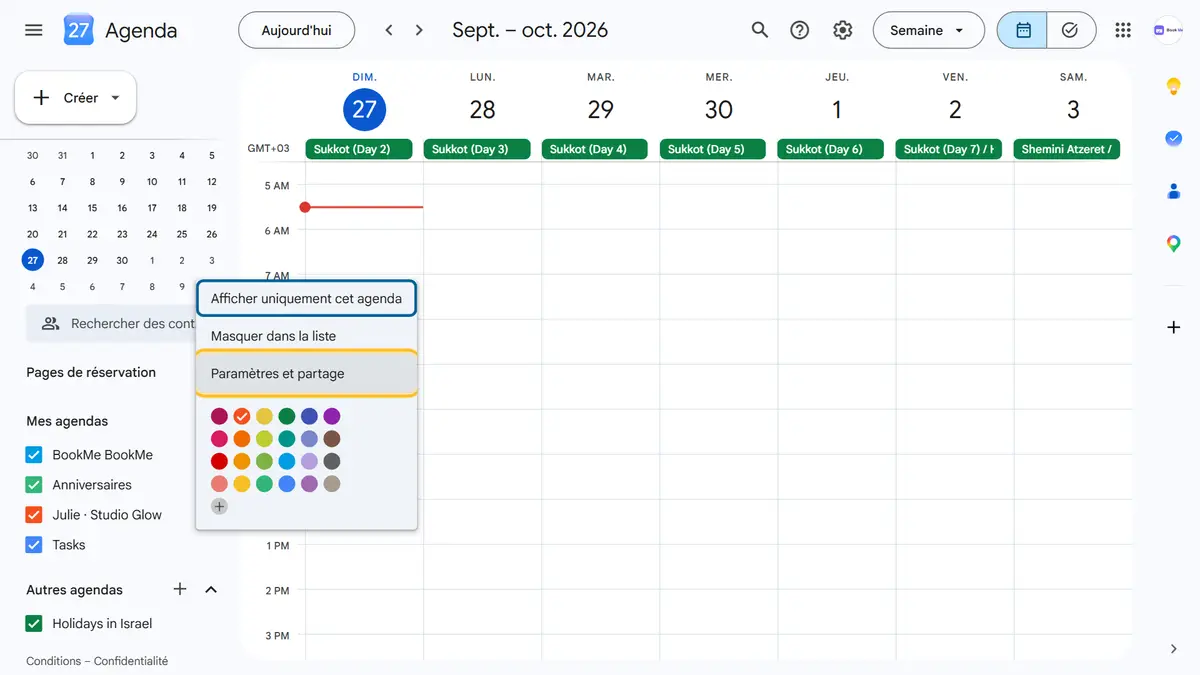Open the settings gear menu

tap(843, 30)
